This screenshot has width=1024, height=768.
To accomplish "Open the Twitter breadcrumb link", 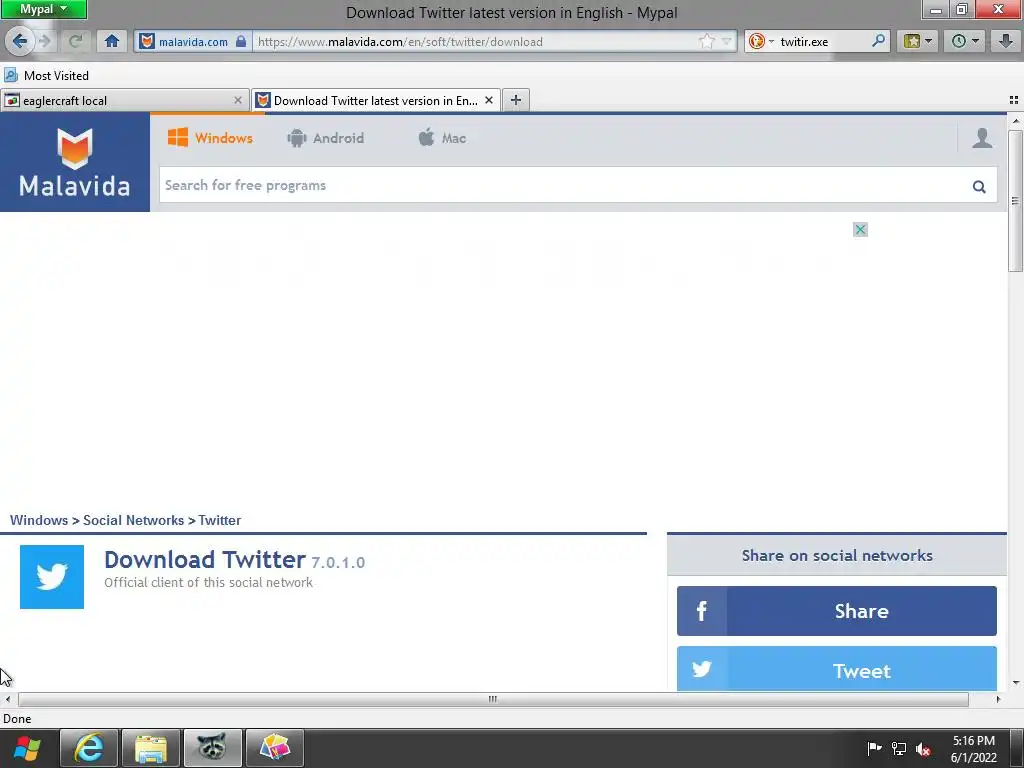I will point(219,520).
